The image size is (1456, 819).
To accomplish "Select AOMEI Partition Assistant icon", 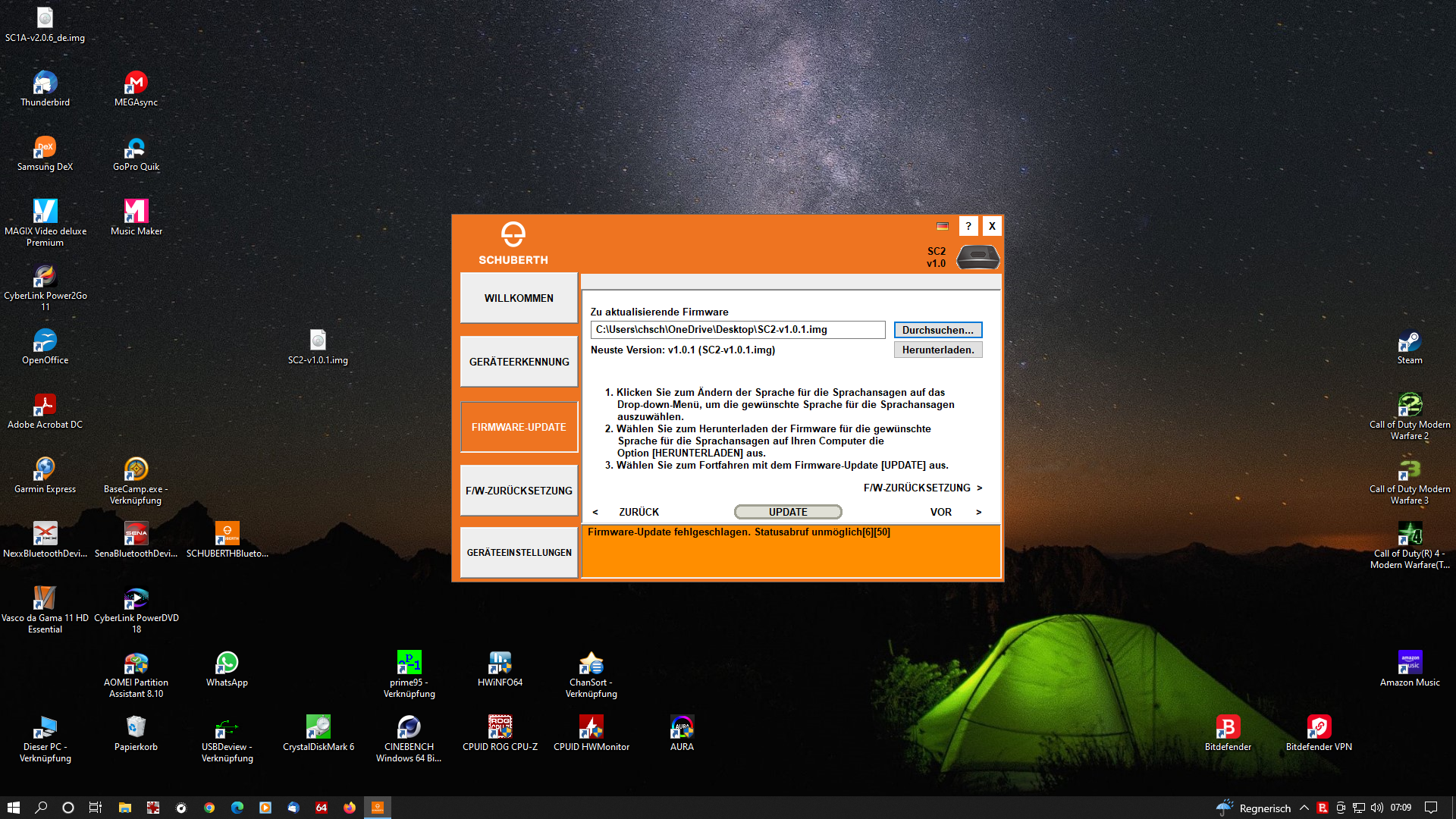I will 136,674.
